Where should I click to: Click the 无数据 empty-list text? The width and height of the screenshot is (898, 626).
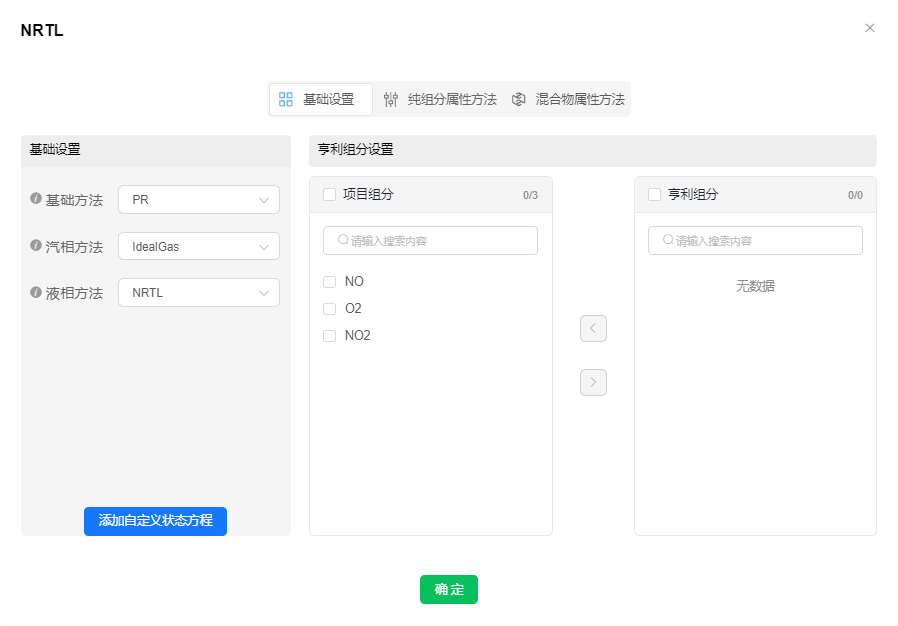[755, 286]
